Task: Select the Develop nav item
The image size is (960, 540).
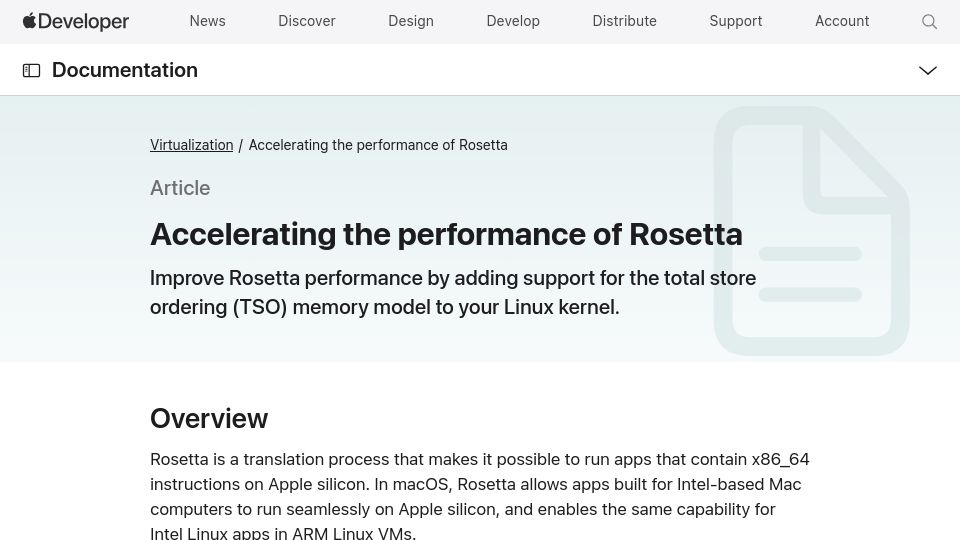Action: (x=513, y=21)
